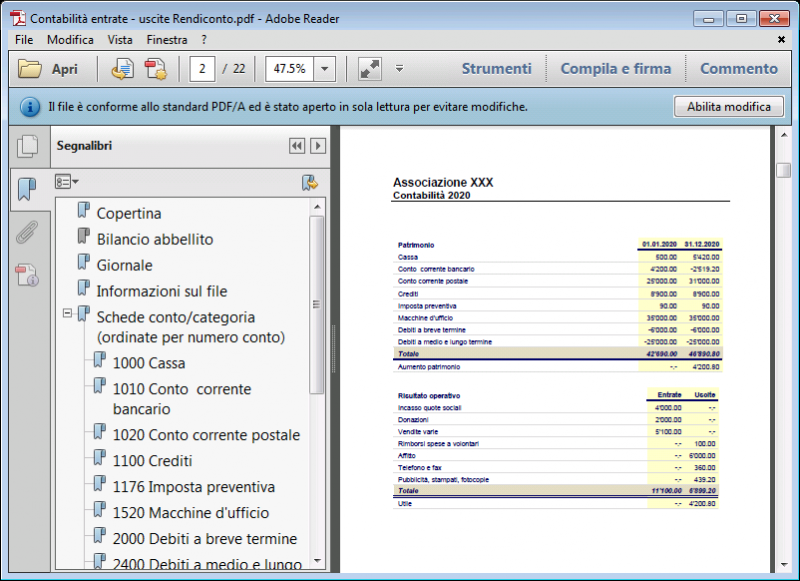Open the bookmark options menu dropdown

pyautogui.click(x=67, y=182)
